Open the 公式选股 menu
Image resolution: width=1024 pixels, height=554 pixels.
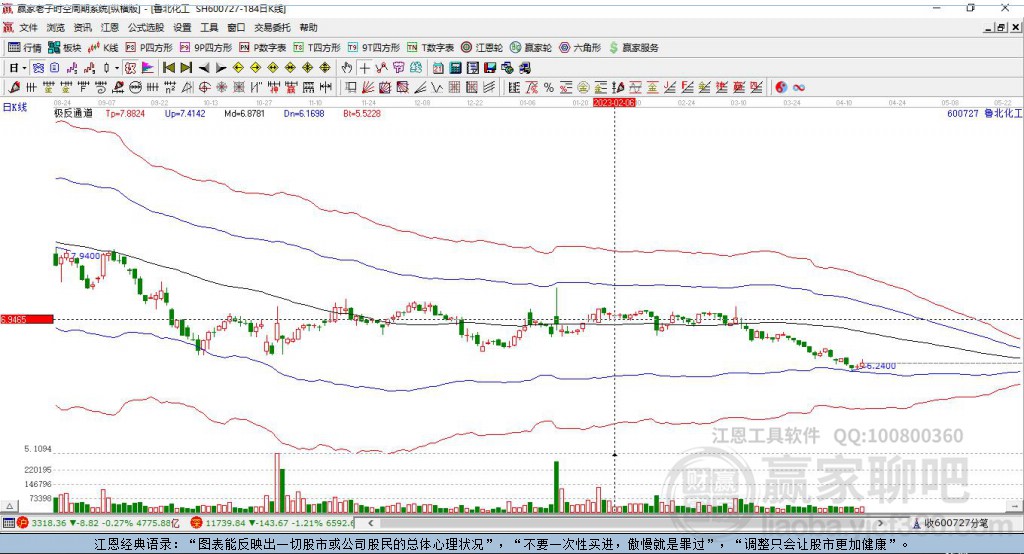pyautogui.click(x=146, y=27)
